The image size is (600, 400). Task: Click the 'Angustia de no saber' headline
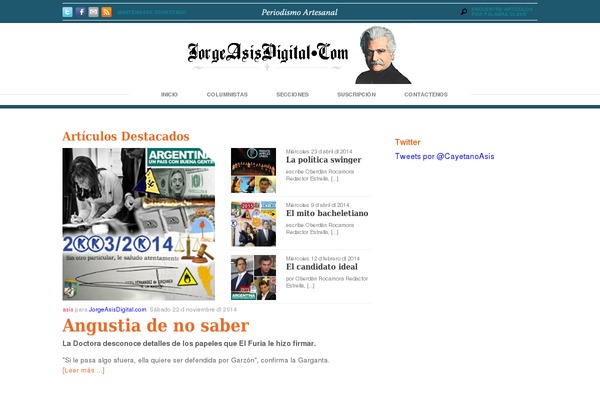coord(156,326)
